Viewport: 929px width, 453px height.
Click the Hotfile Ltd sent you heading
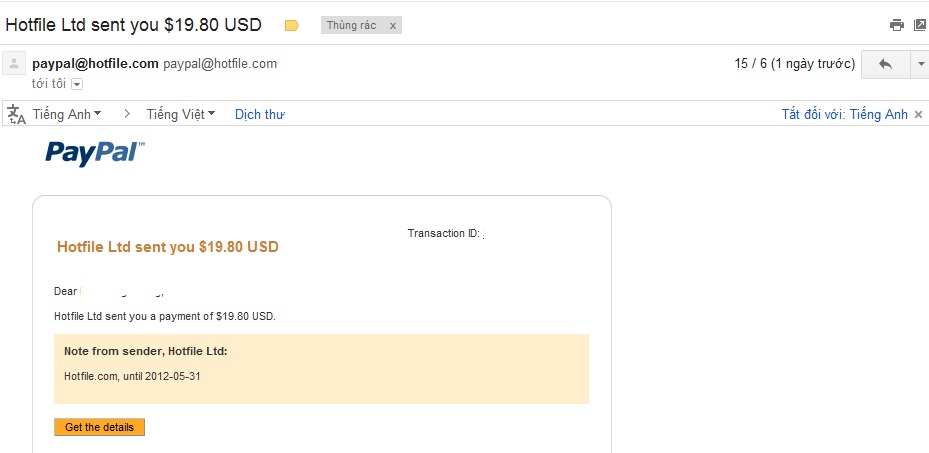pyautogui.click(x=168, y=247)
